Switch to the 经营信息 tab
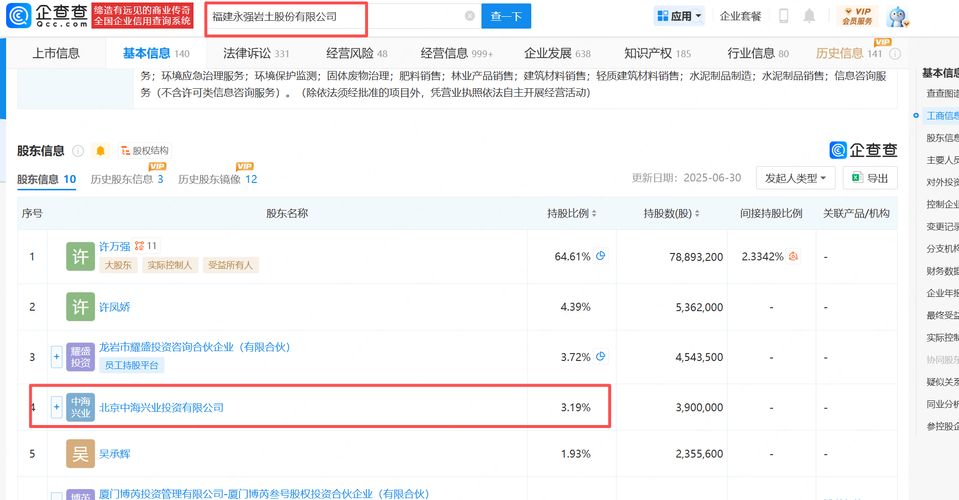This screenshot has width=959, height=500. click(x=456, y=53)
